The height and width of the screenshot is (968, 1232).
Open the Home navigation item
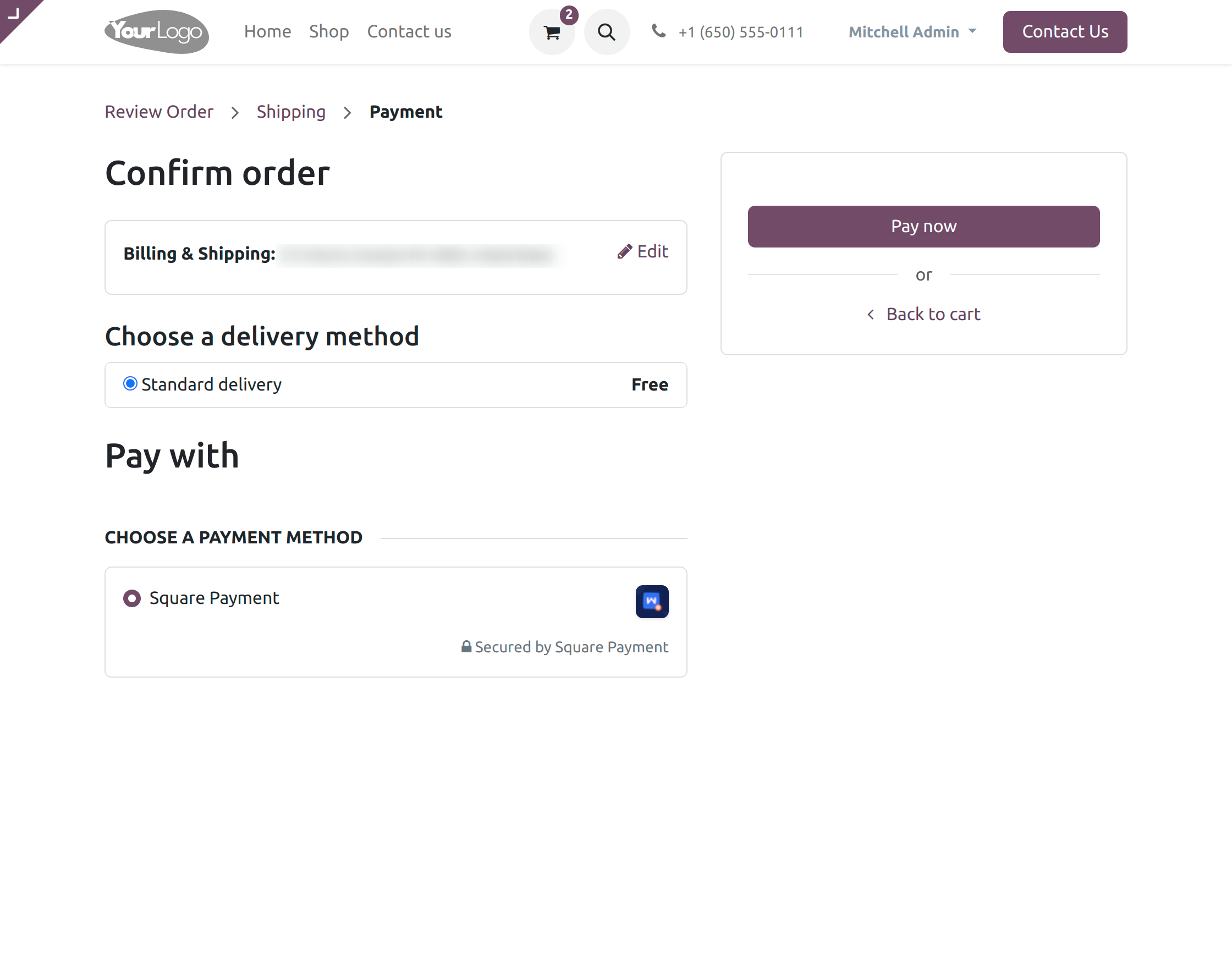pos(267,32)
